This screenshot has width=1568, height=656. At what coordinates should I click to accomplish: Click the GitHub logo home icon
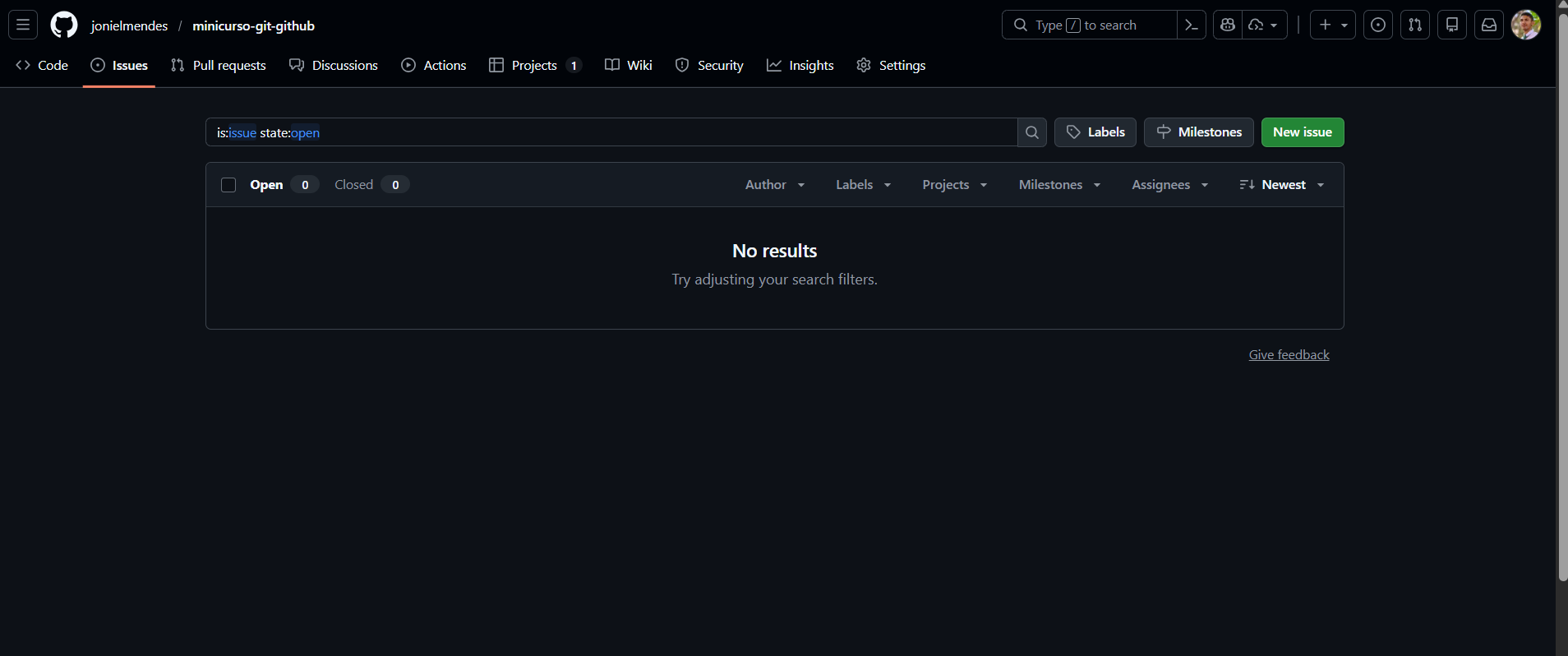[64, 25]
